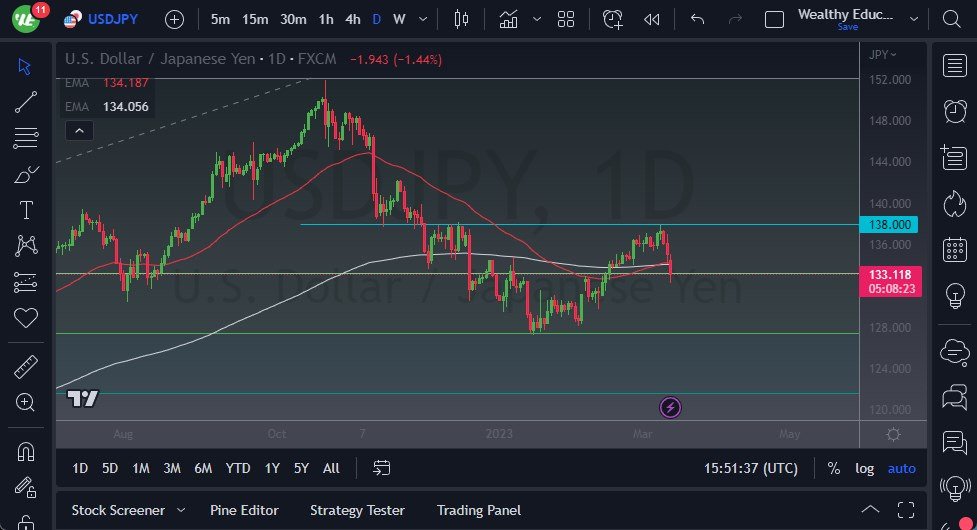This screenshot has width=977, height=530.
Task: Toggle the auto scale option
Action: 901,468
